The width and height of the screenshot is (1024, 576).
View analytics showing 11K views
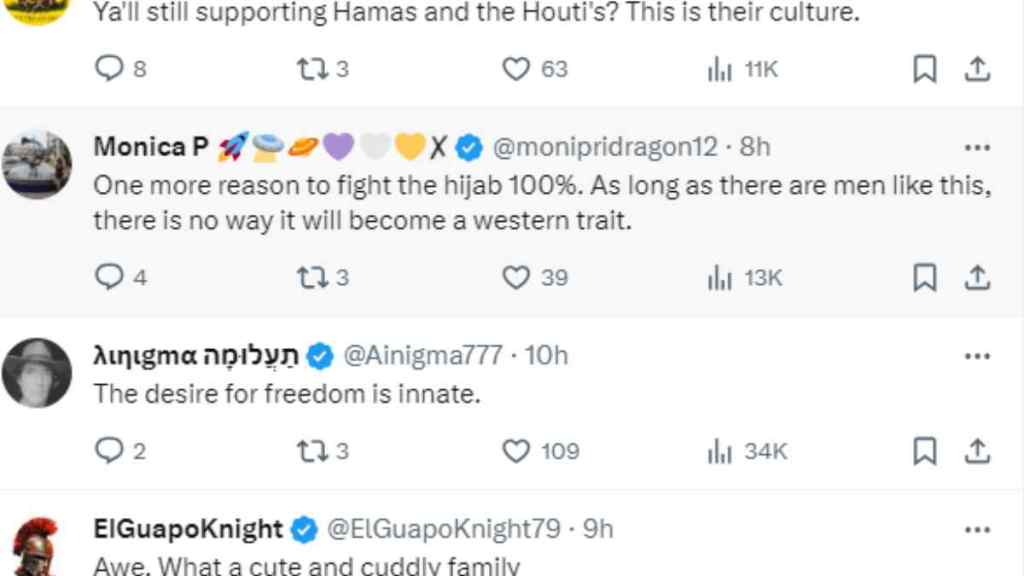point(743,69)
